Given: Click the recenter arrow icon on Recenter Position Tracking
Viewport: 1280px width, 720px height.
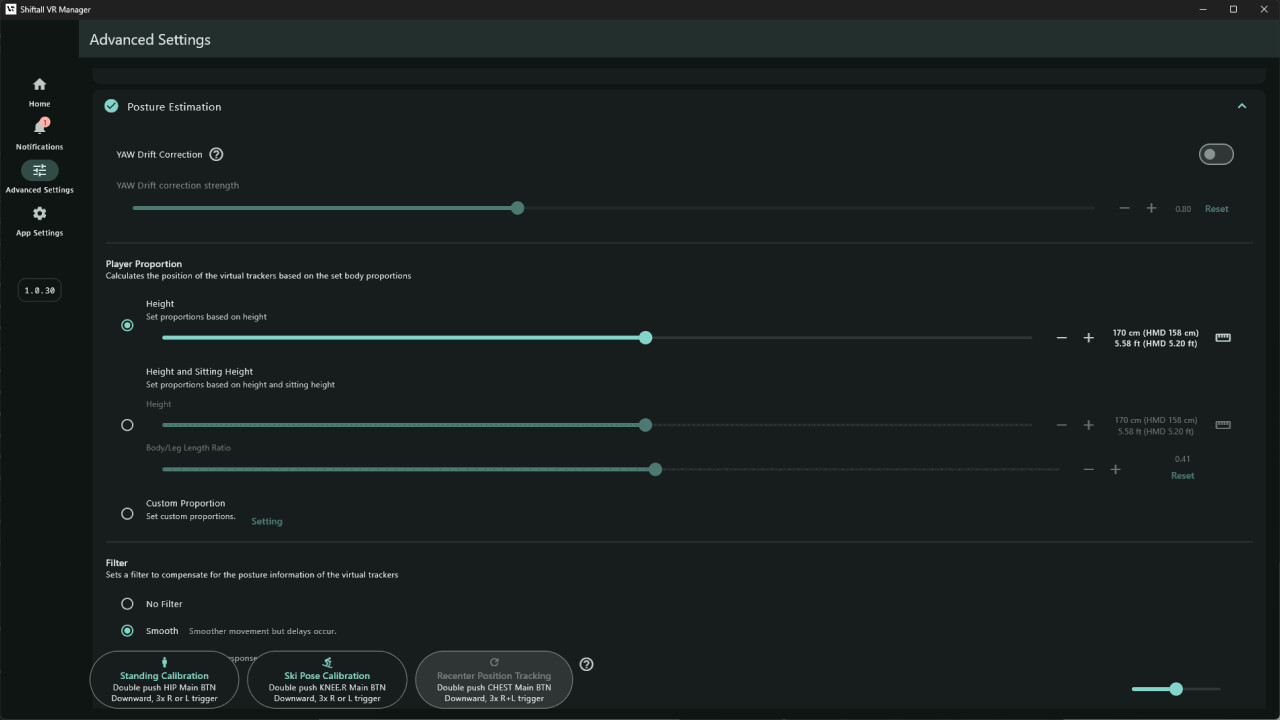Looking at the screenshot, I should 493,661.
